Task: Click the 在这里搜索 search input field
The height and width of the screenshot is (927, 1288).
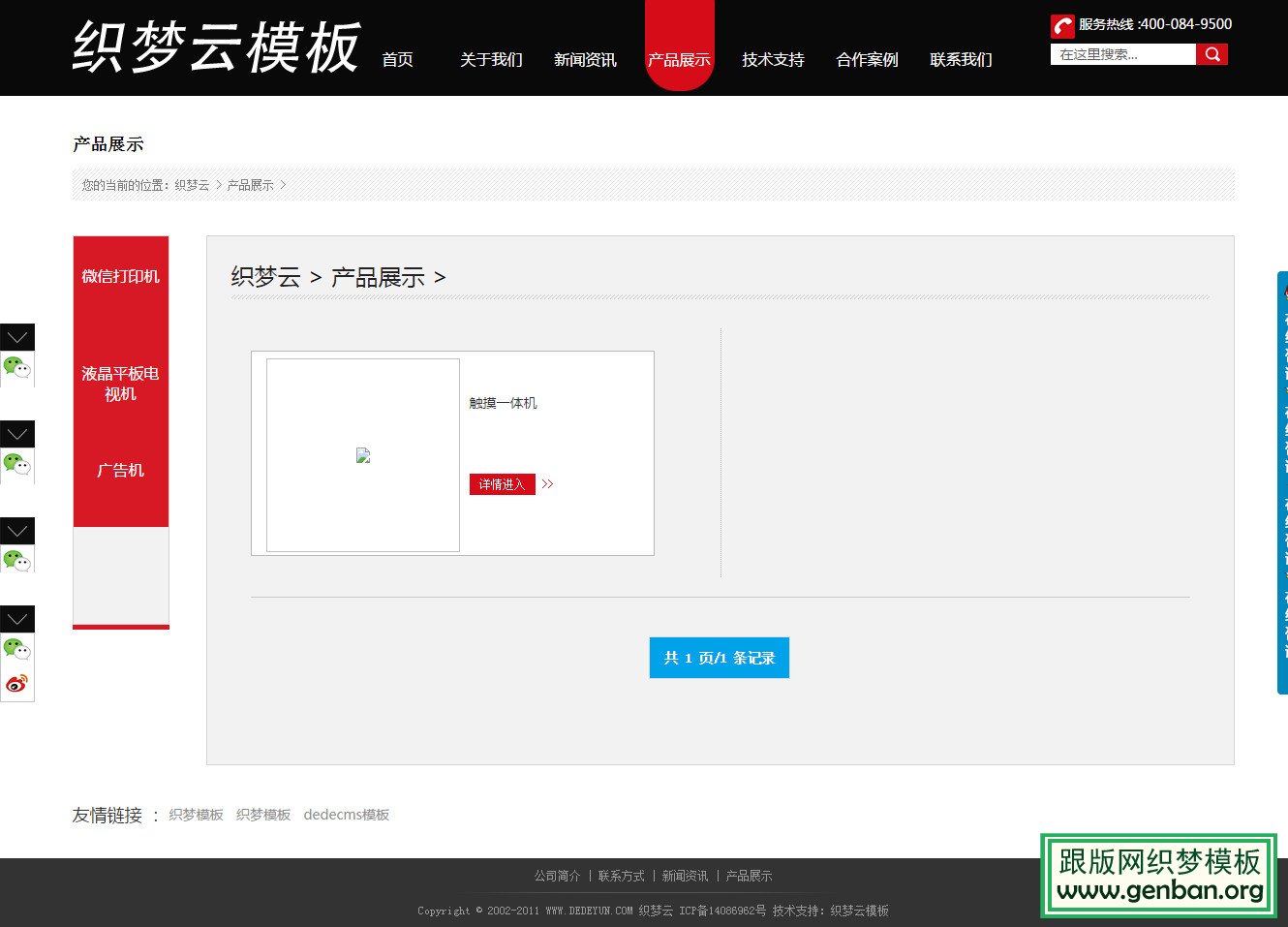Action: (1123, 54)
